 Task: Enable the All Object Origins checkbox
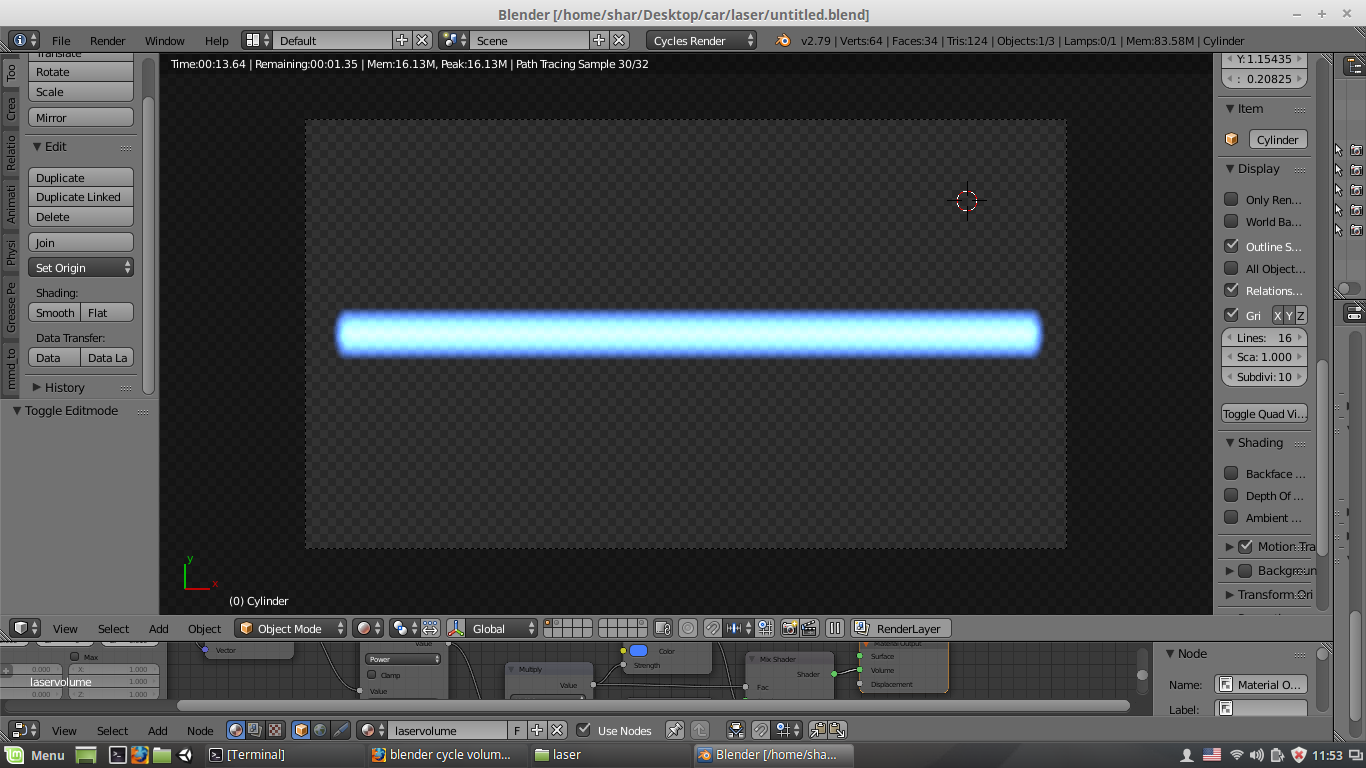click(x=1231, y=268)
